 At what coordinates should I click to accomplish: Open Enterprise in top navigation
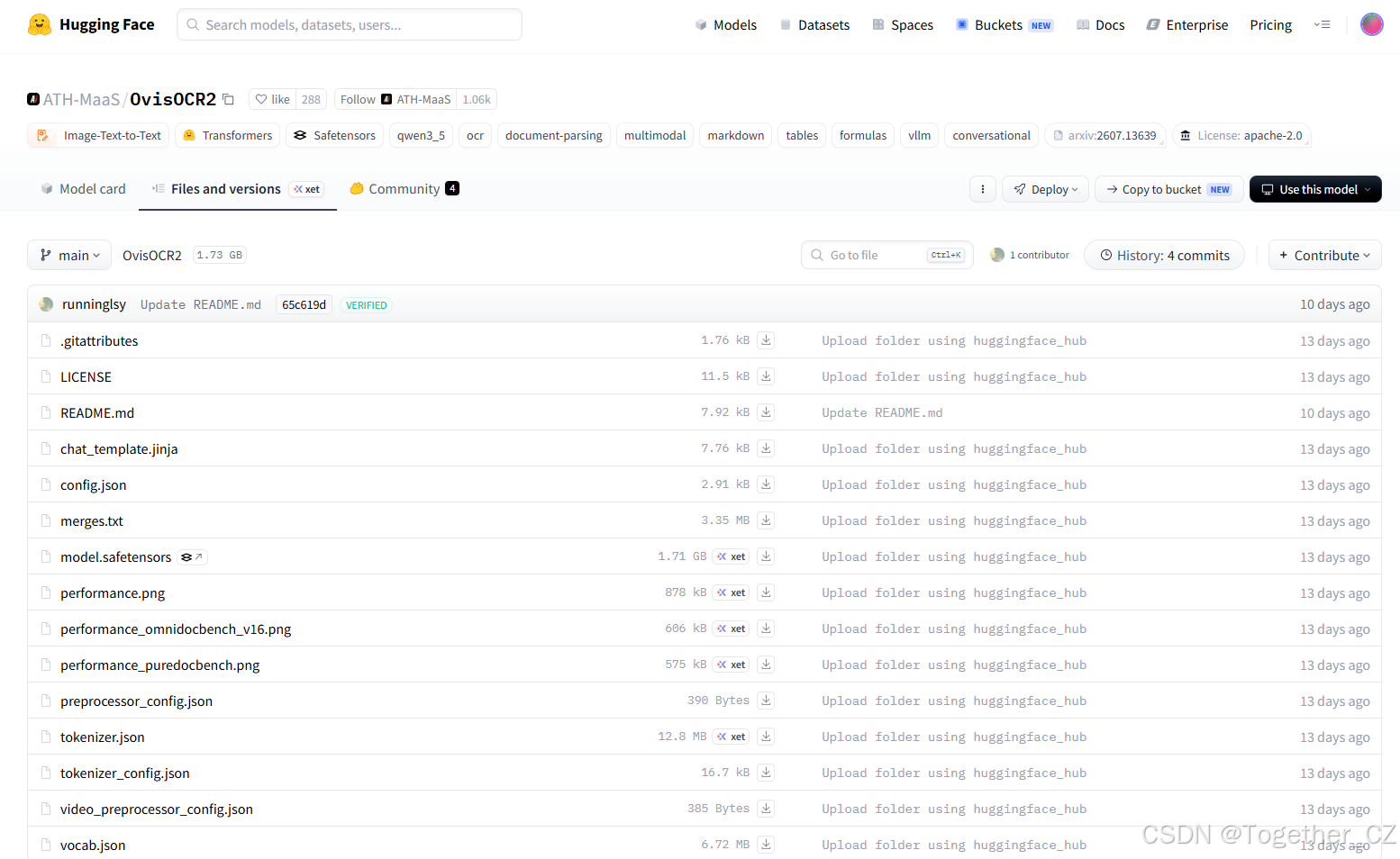click(1187, 25)
